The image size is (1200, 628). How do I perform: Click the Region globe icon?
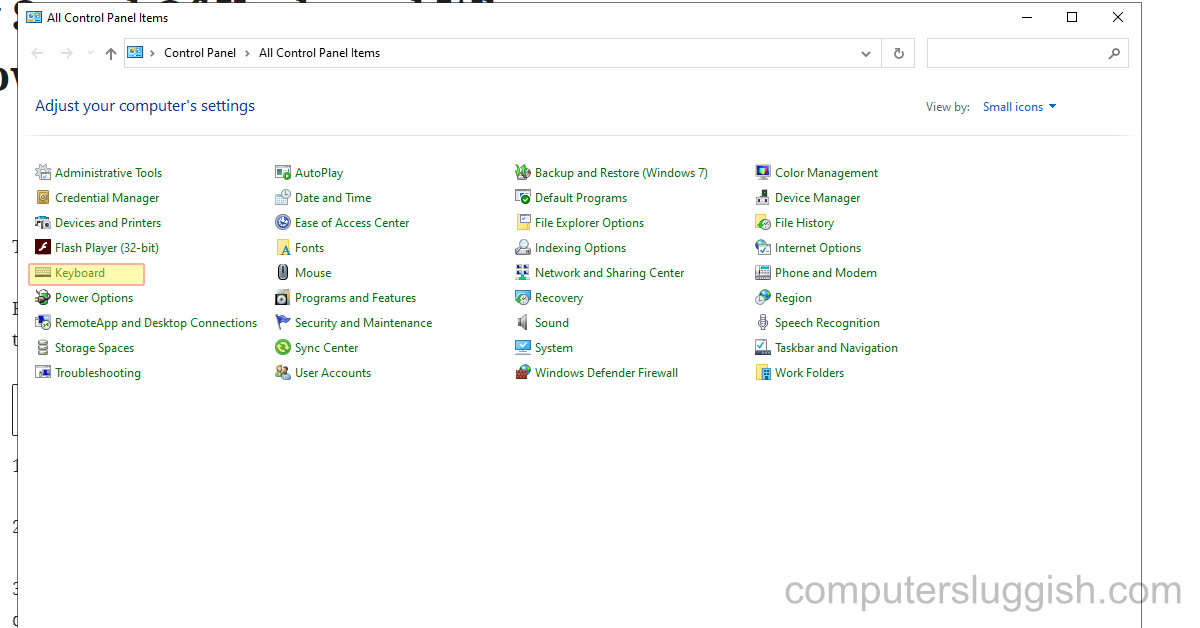(763, 298)
